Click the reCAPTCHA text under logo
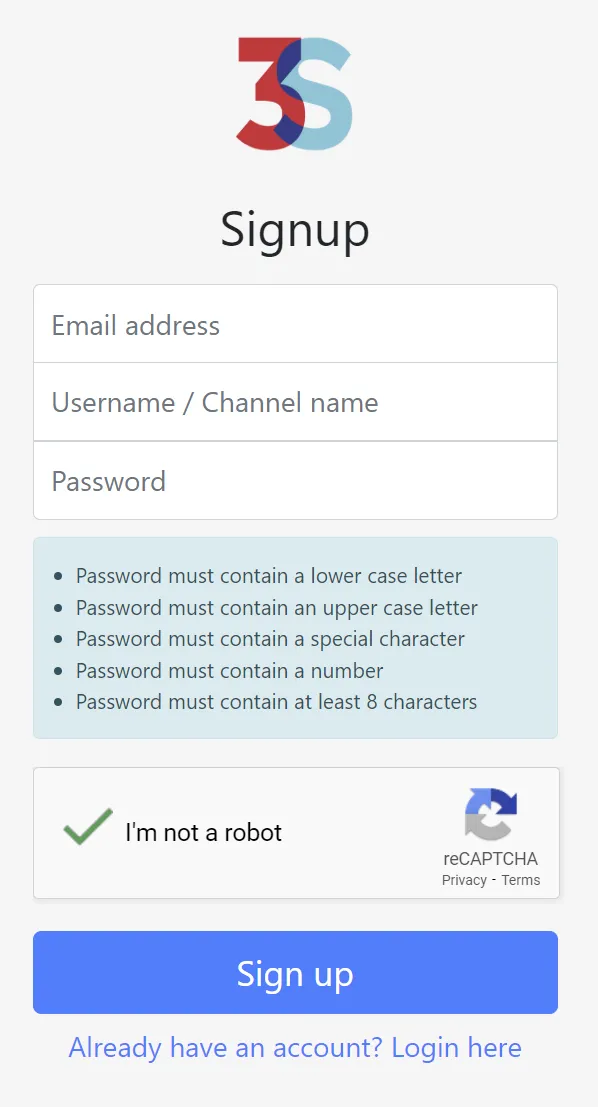Screen dimensions: 598x1107 point(491,858)
